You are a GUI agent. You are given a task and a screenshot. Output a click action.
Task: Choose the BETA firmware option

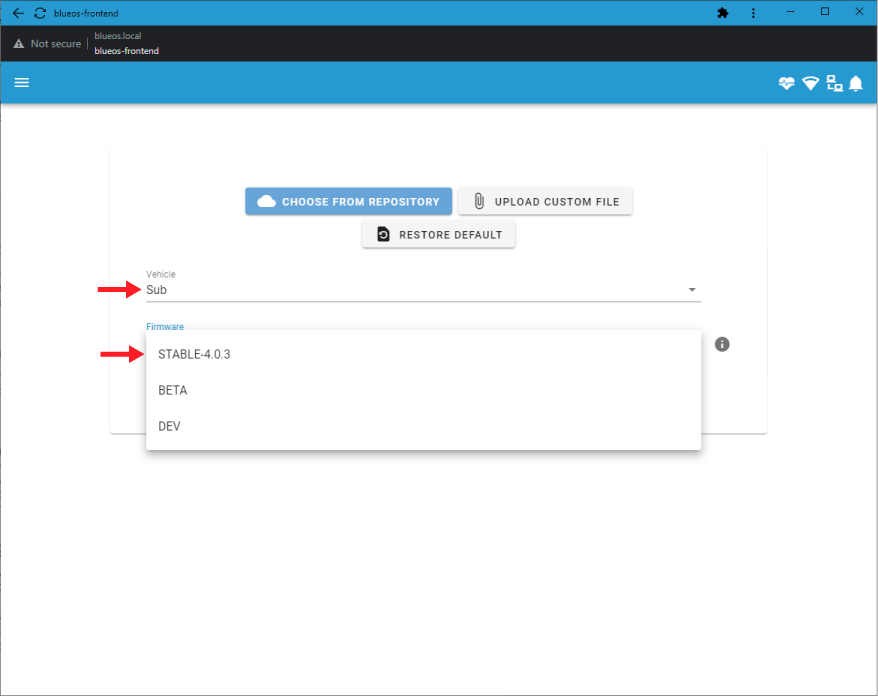[173, 390]
